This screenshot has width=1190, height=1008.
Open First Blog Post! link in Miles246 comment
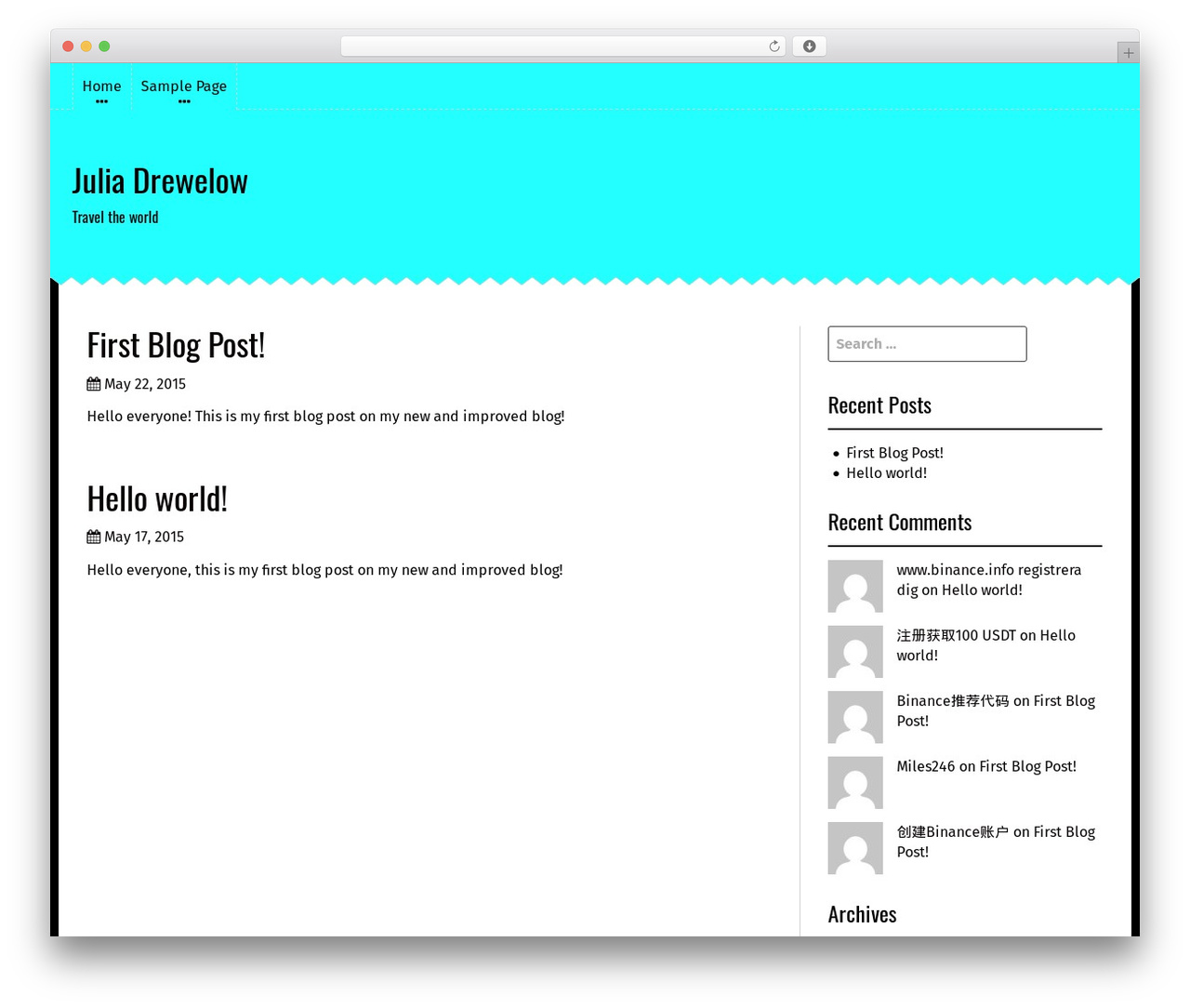1027,766
